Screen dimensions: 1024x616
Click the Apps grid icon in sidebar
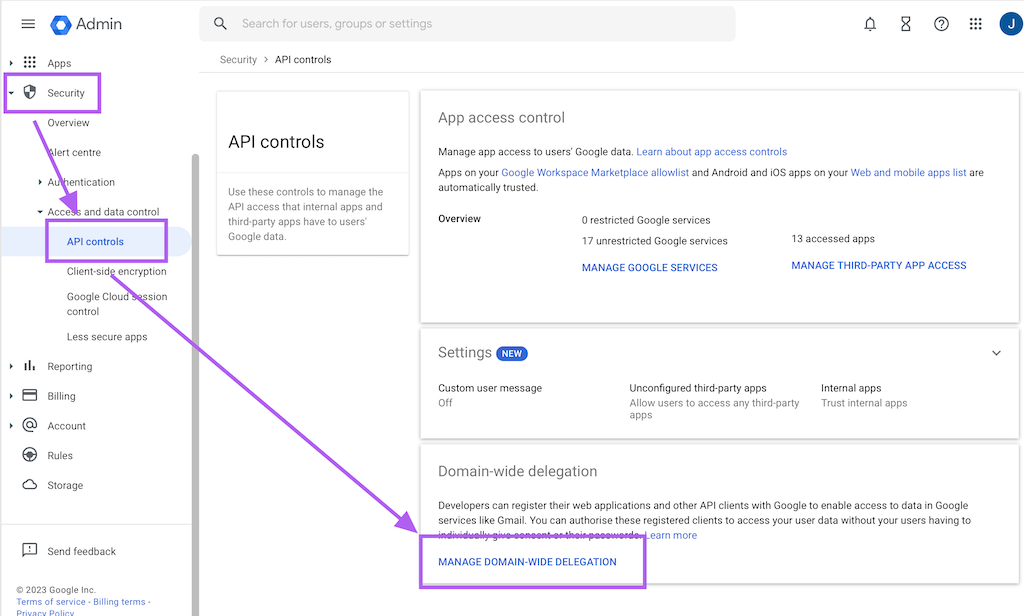click(29, 63)
